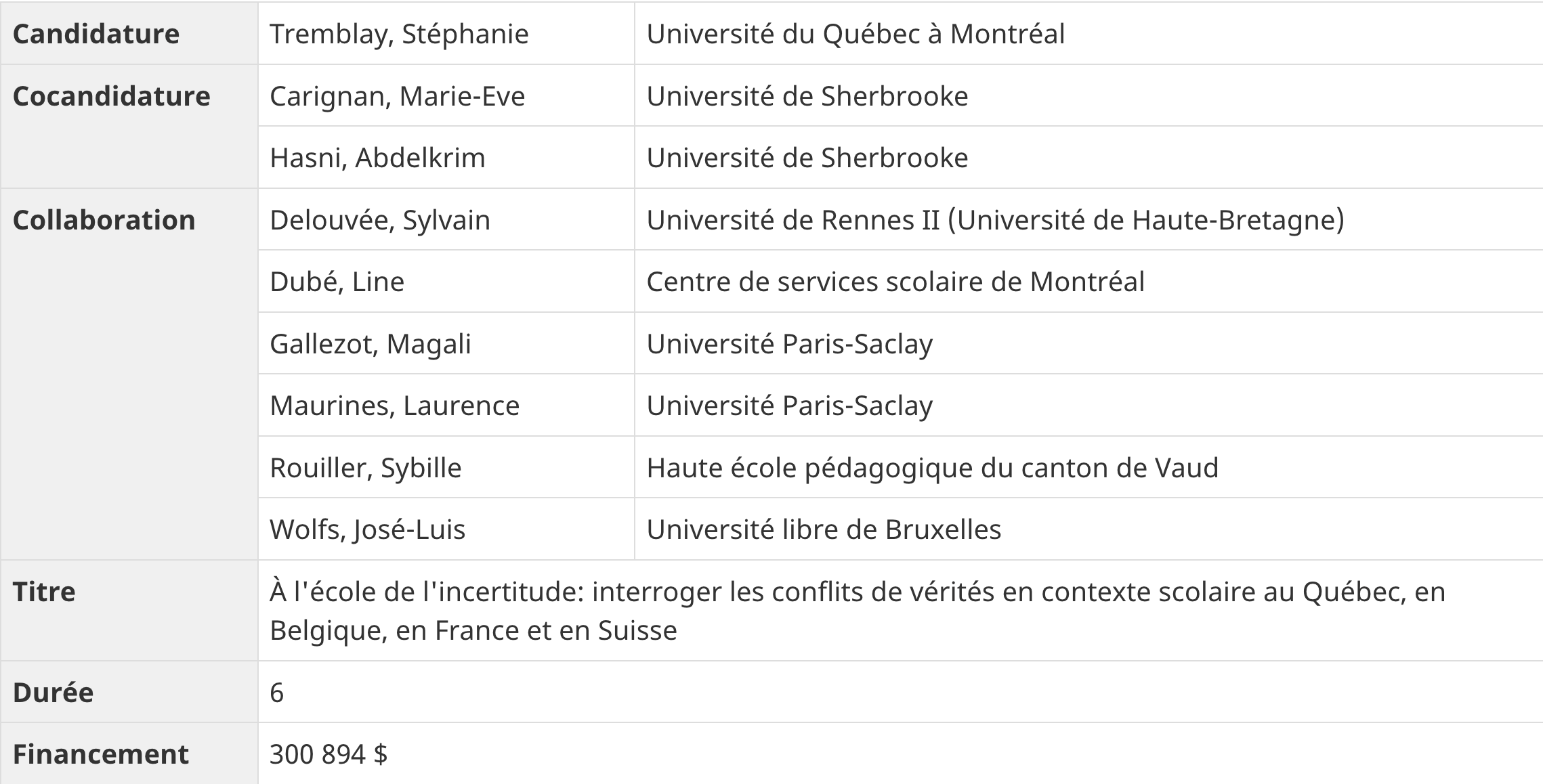Viewport: 1543px width, 784px height.
Task: Click Rouiller, Sybille name cell
Action: coord(365,468)
